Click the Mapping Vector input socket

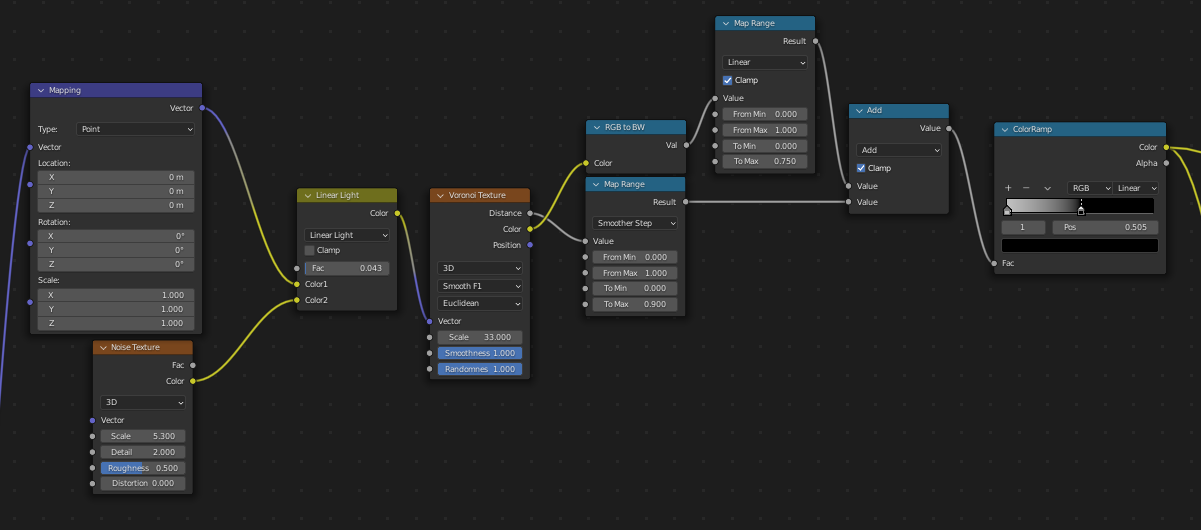(30, 147)
